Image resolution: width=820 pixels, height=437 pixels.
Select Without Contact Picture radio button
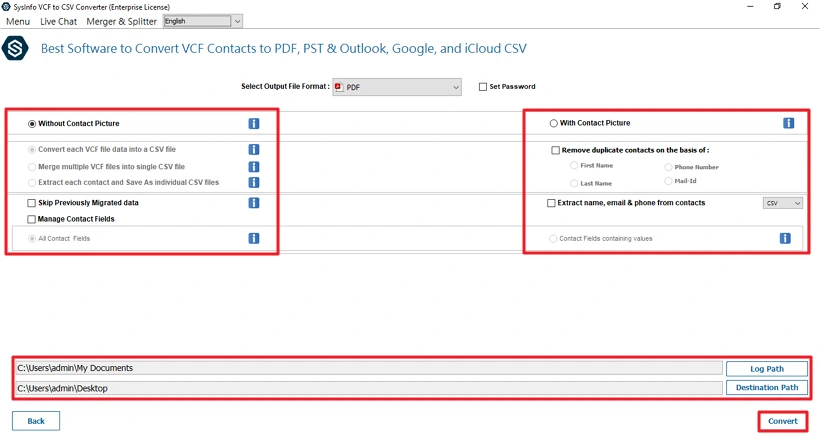point(32,124)
